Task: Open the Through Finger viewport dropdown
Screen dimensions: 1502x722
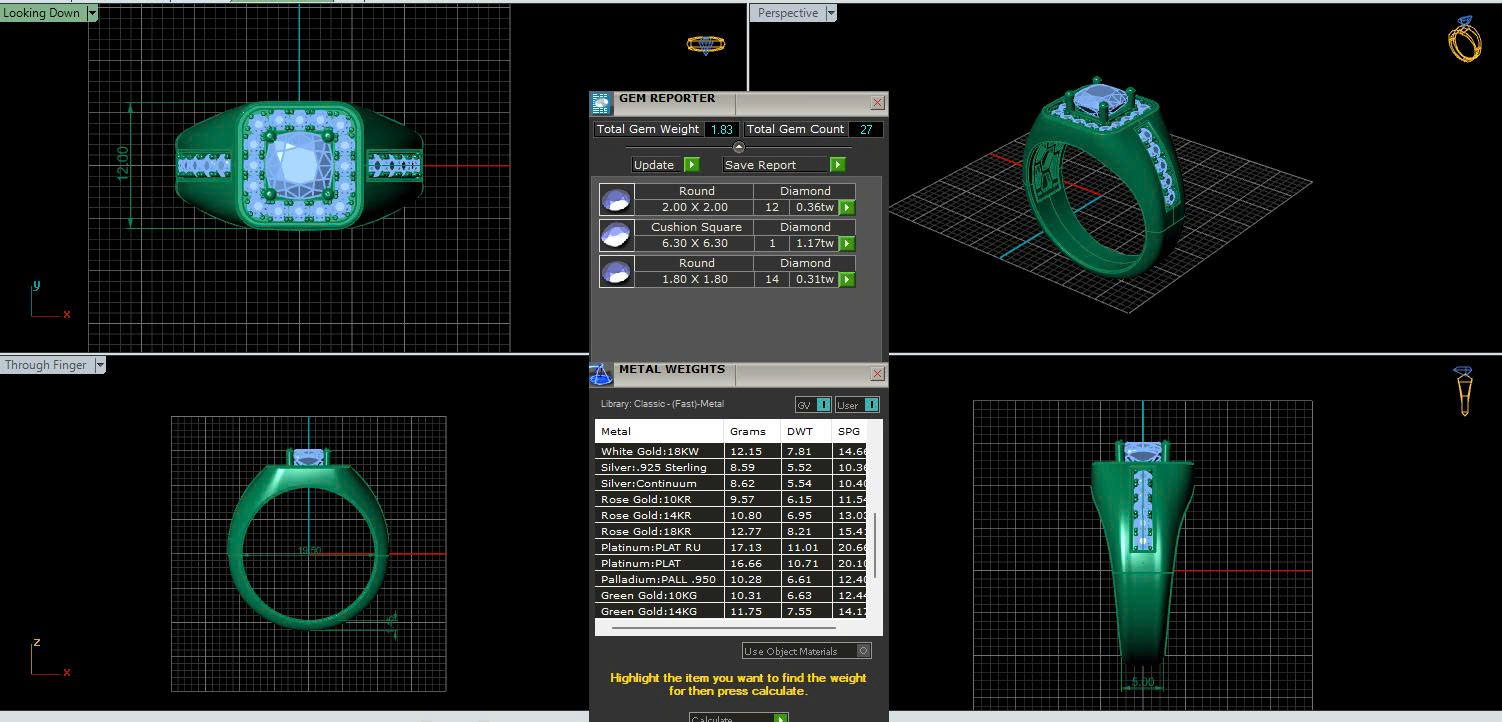Action: (x=99, y=365)
